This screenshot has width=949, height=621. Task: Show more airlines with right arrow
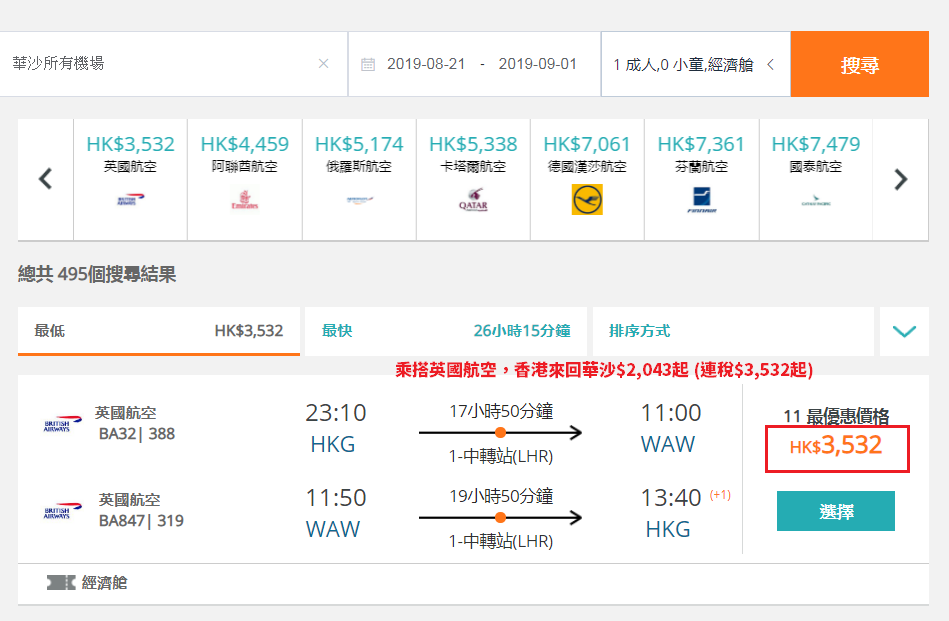tap(901, 179)
